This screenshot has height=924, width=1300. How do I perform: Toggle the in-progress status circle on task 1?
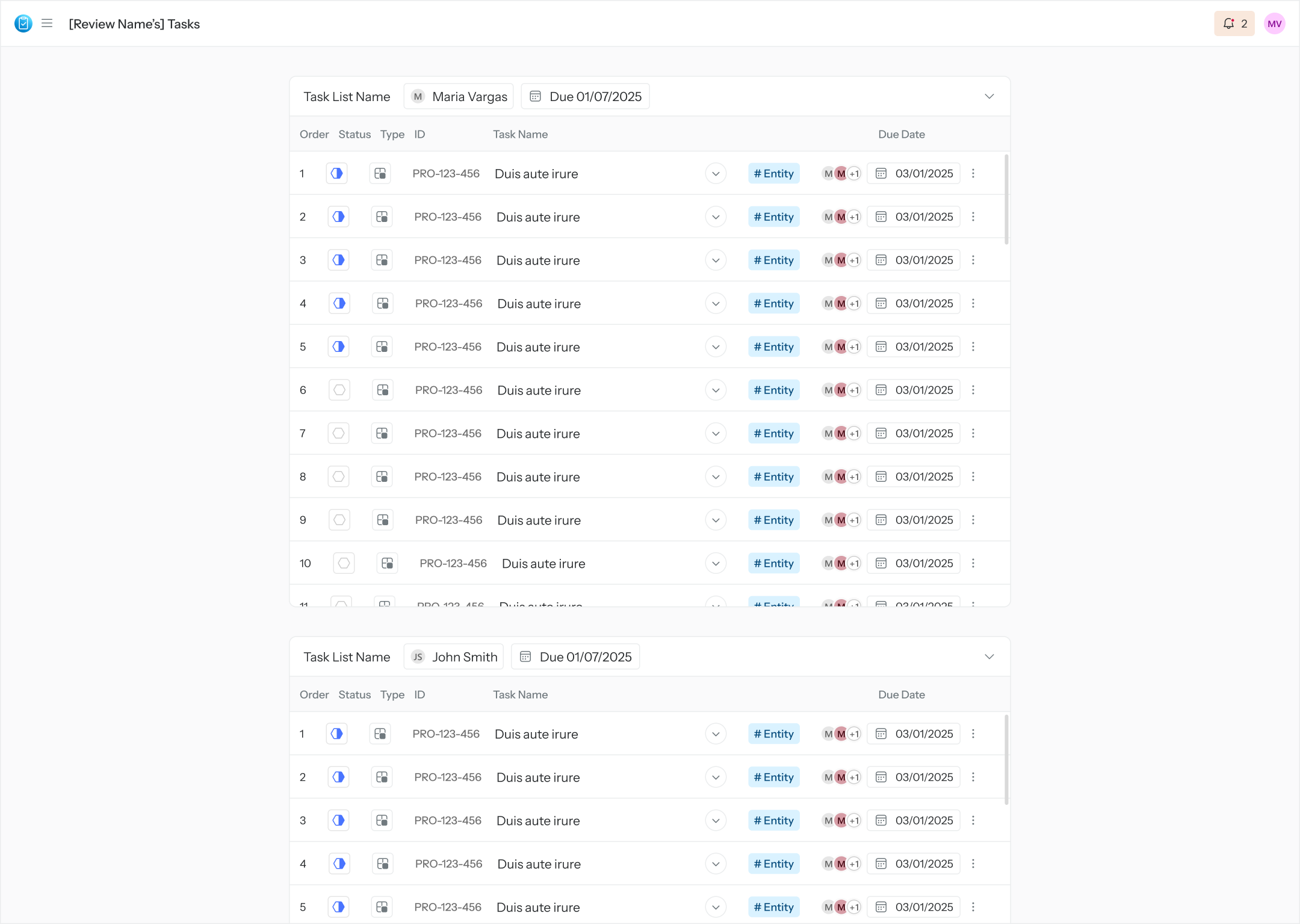(x=336, y=173)
